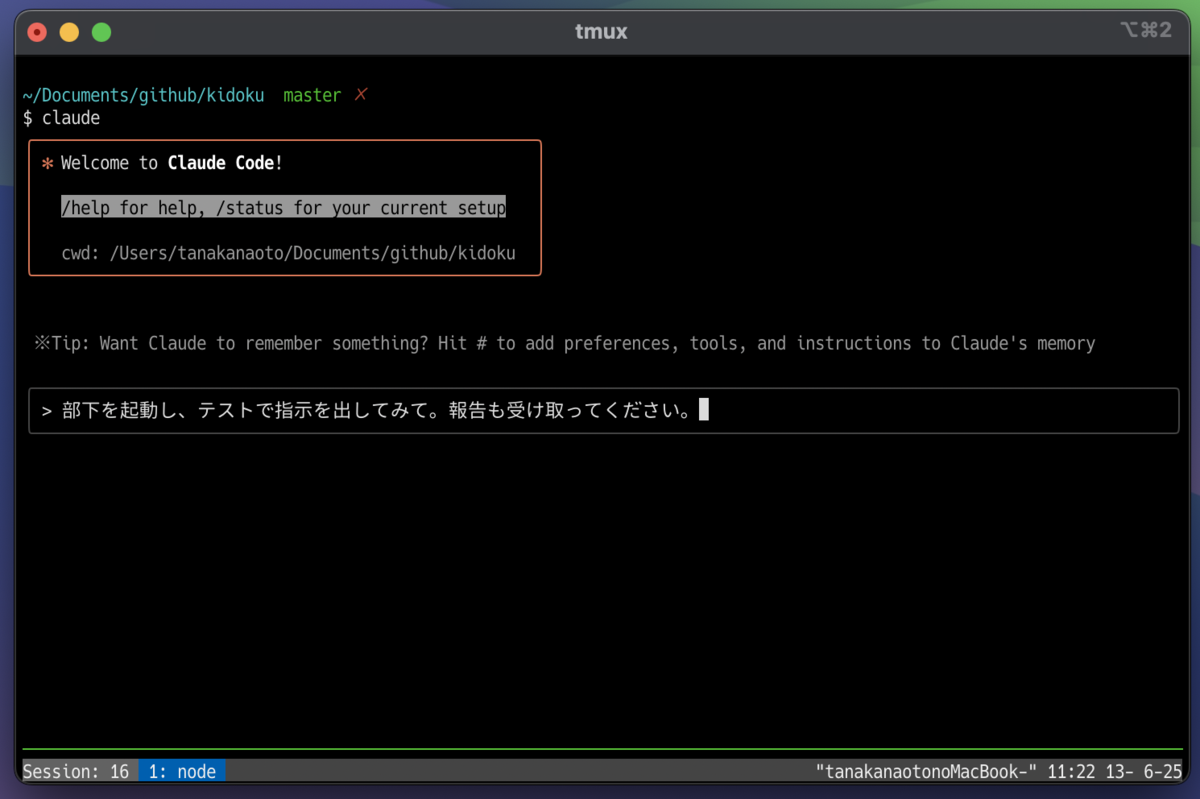Click the yellow minimize window button
The height and width of the screenshot is (799, 1200).
pos(69,32)
